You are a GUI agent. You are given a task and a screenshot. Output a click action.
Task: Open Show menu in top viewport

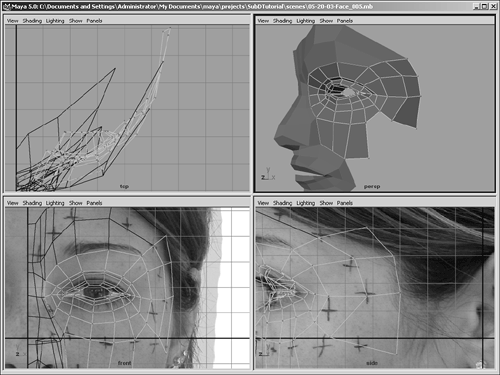point(76,21)
